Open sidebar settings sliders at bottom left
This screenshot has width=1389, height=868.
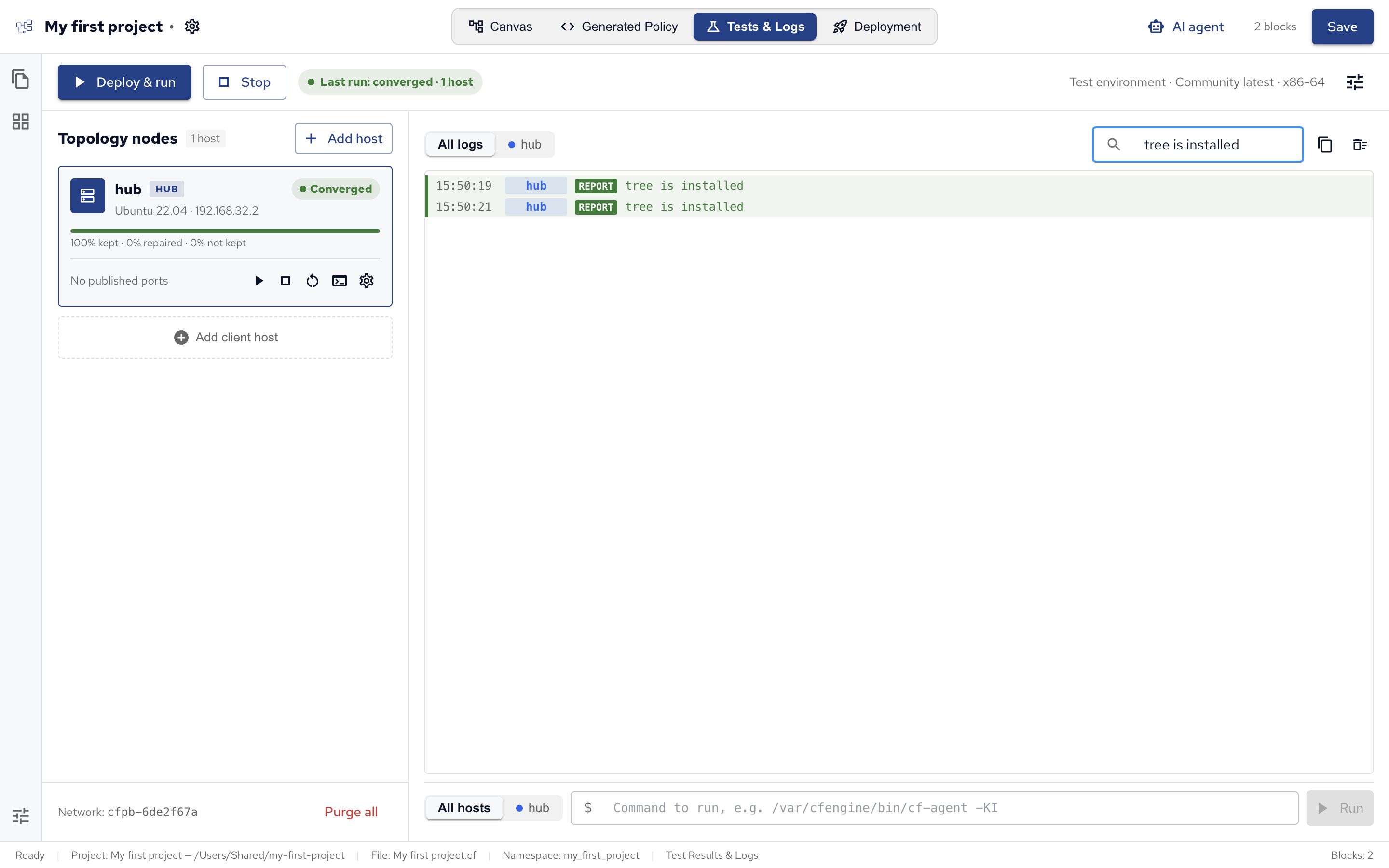click(21, 815)
